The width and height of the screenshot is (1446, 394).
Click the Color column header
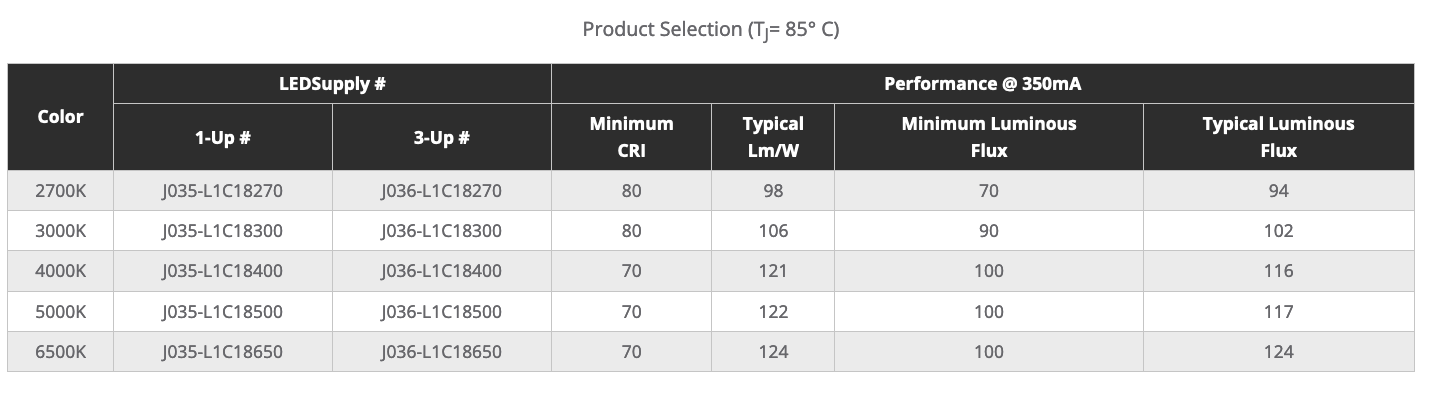point(60,117)
